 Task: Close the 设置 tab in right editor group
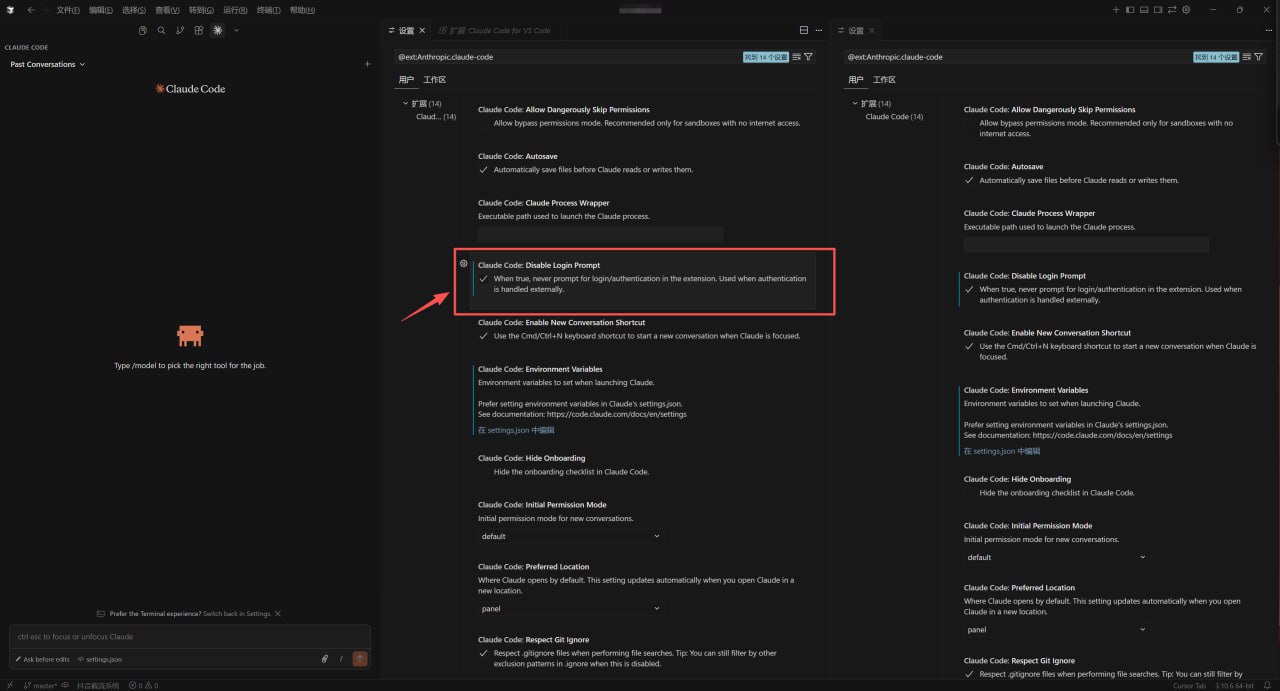tap(872, 30)
